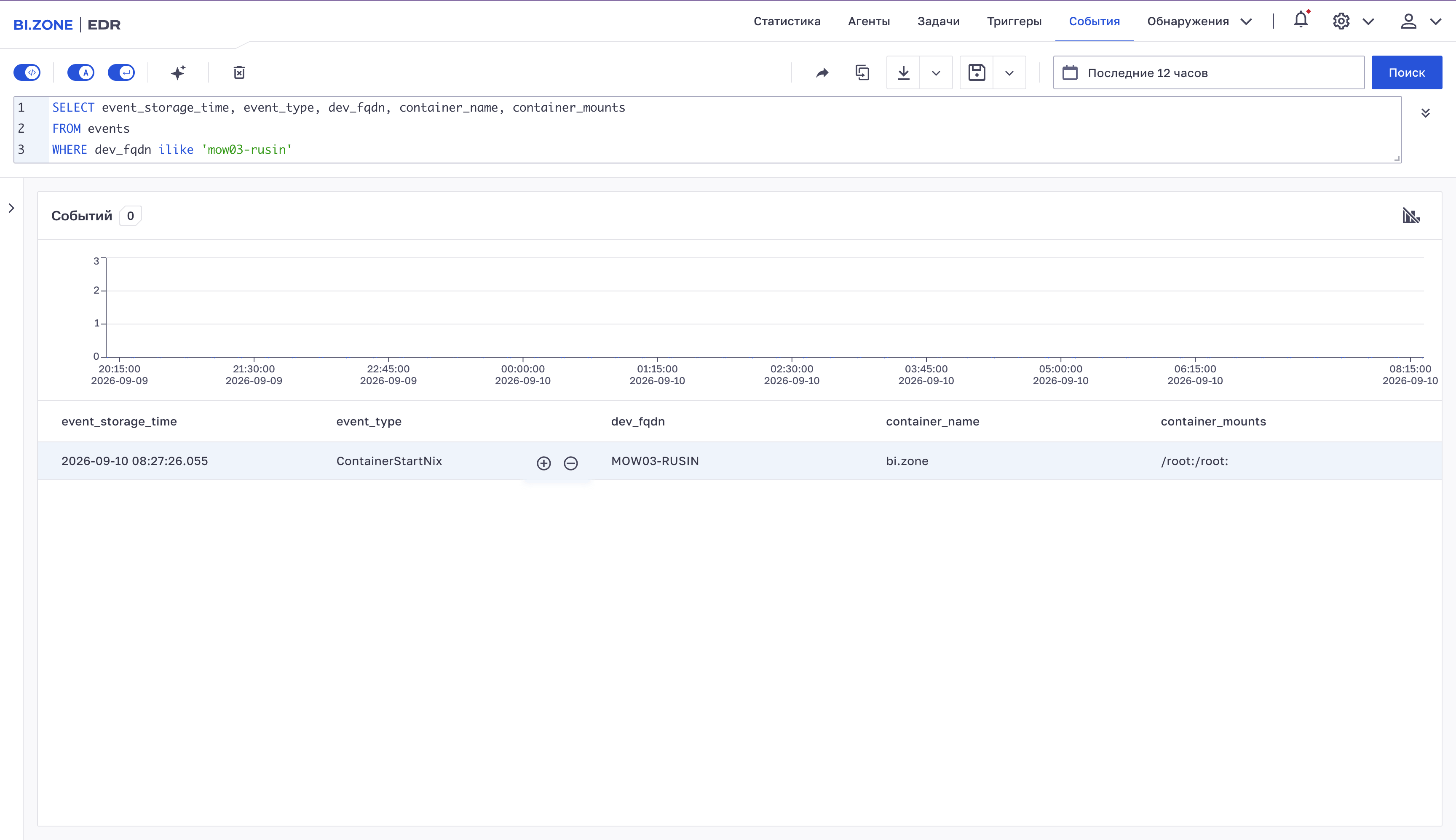Viewport: 1456px width, 840px height.
Task: Expand the chevron next to settings gear
Action: pyautogui.click(x=1368, y=22)
